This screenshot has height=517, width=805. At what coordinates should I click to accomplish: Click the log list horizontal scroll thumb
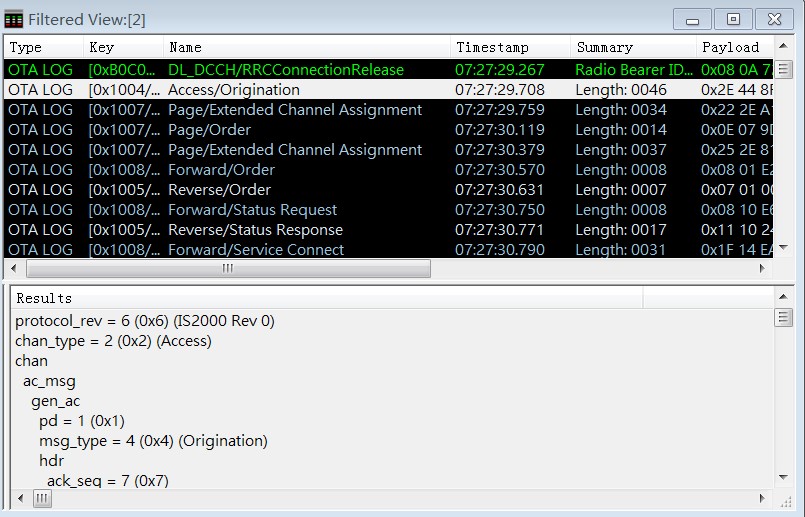coord(228,268)
